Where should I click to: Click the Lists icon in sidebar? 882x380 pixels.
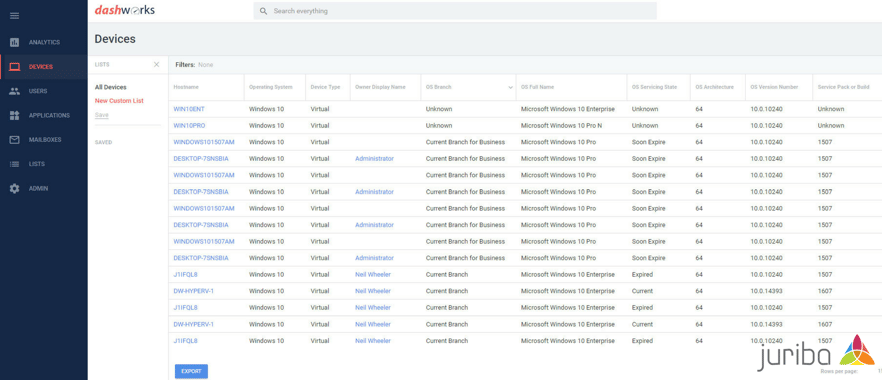pos(15,164)
